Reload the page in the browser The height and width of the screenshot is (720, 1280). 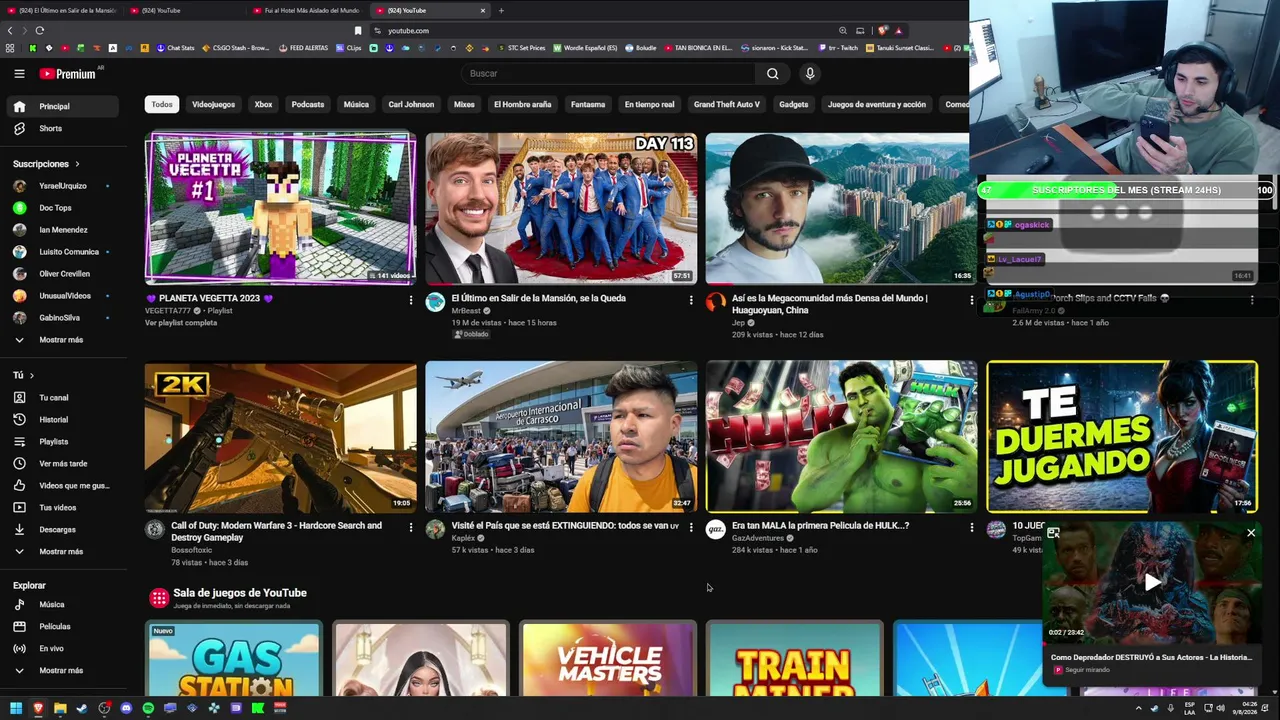pyautogui.click(x=39, y=31)
